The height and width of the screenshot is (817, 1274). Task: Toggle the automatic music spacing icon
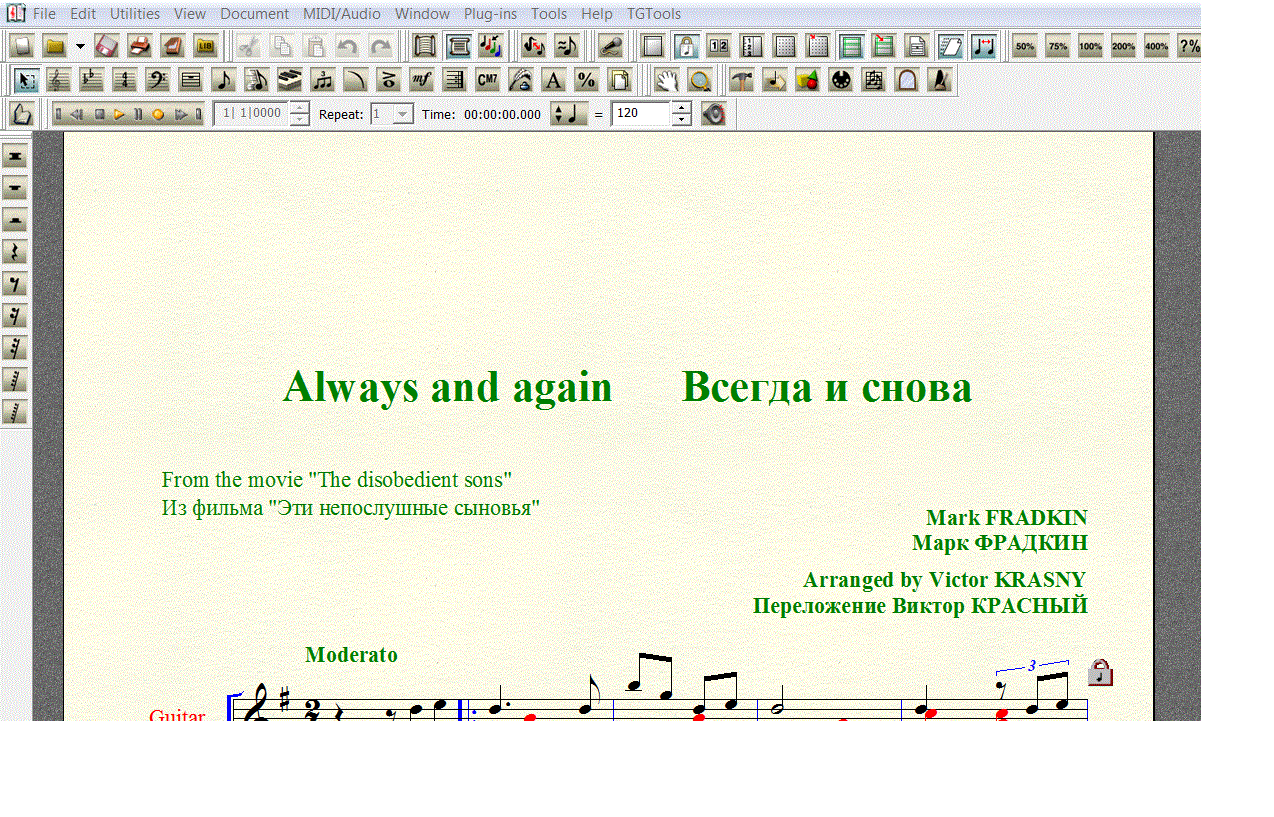(x=984, y=46)
